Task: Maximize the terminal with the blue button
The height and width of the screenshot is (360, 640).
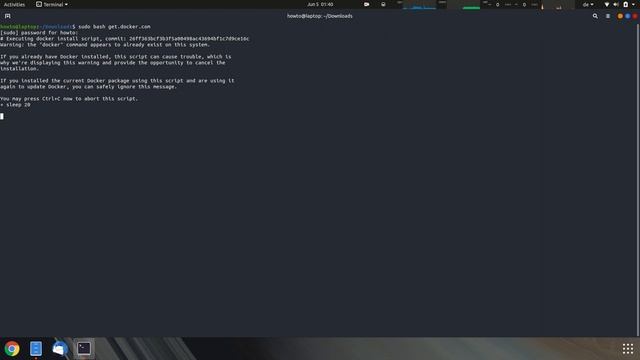Action: [x=627, y=16]
